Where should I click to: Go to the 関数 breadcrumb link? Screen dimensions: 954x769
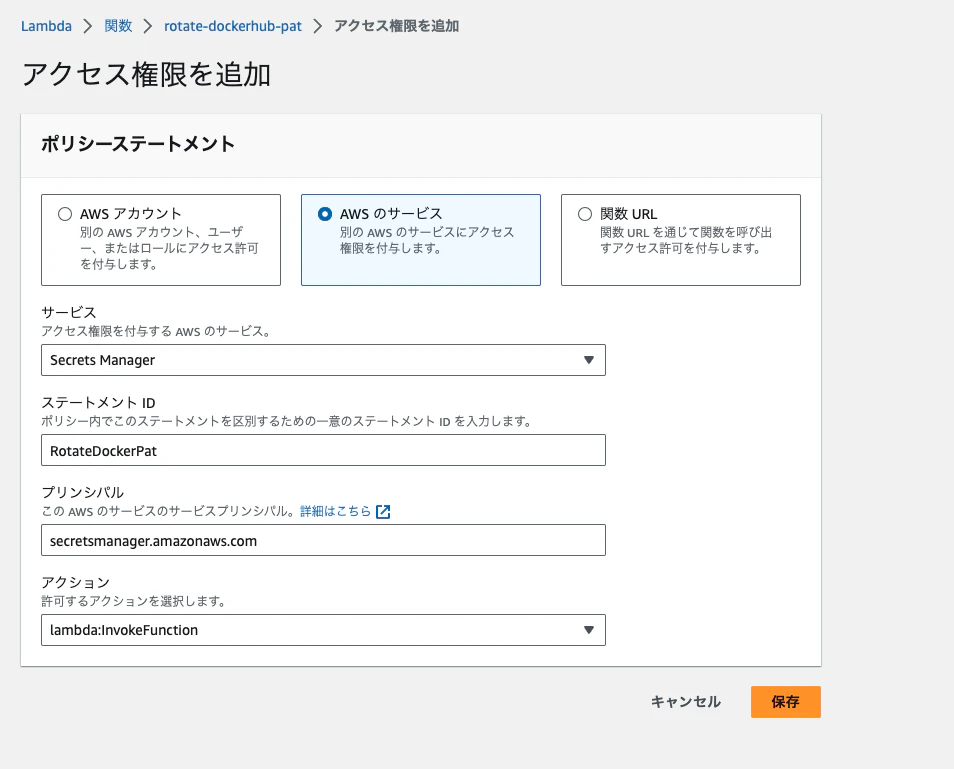click(x=118, y=26)
